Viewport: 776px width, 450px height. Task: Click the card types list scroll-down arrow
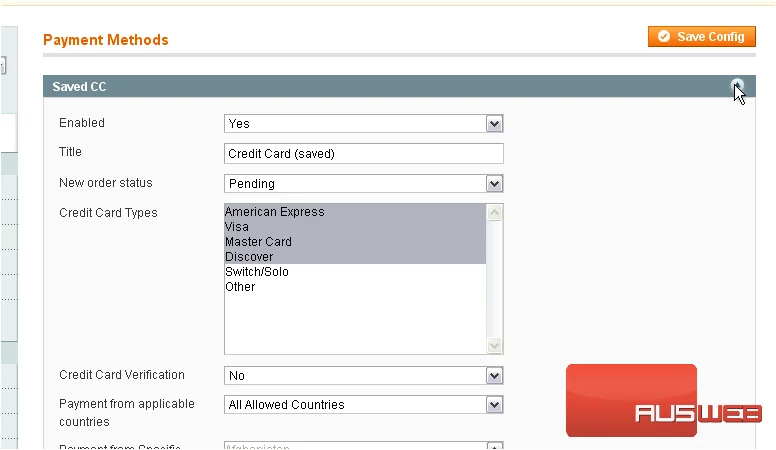[x=494, y=345]
